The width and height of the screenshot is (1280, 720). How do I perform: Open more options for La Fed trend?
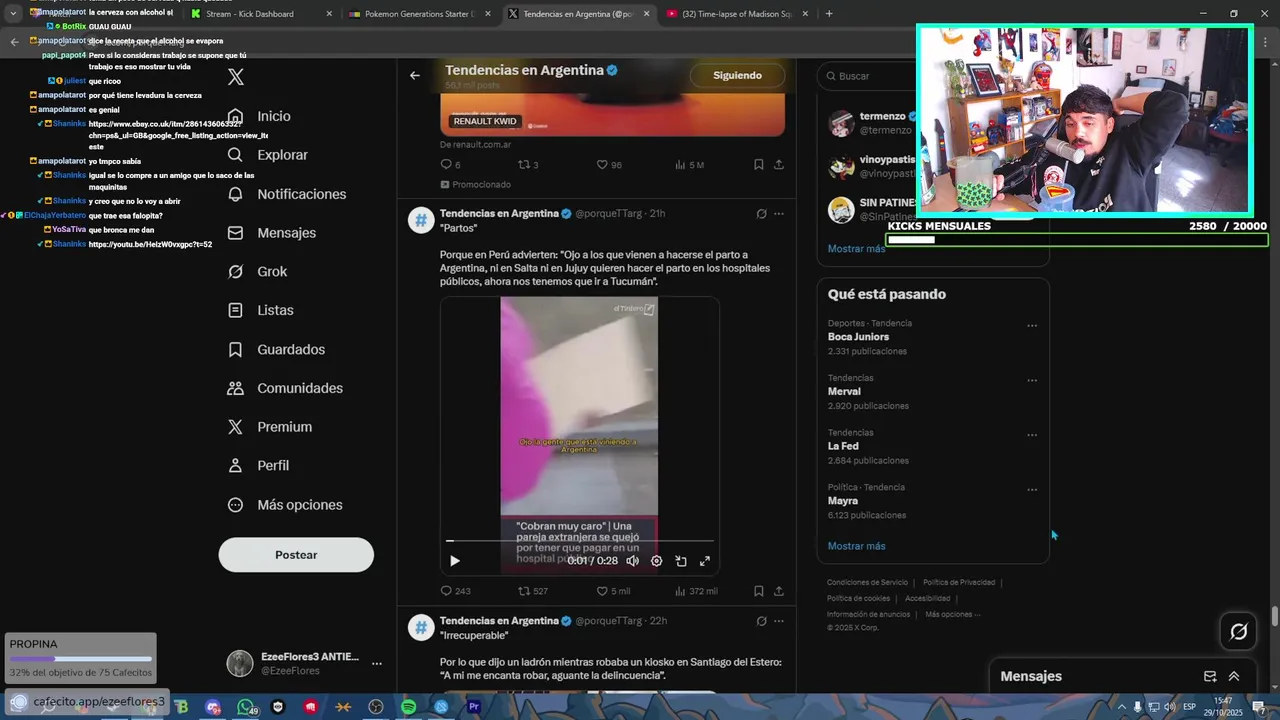[x=1032, y=436]
